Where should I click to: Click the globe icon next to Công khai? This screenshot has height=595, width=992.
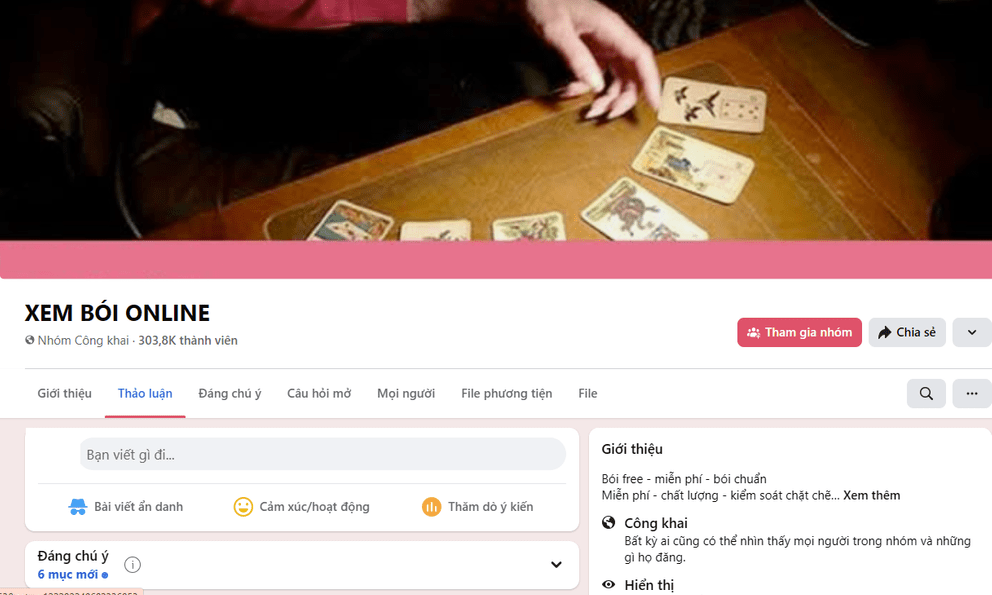pyautogui.click(x=609, y=523)
